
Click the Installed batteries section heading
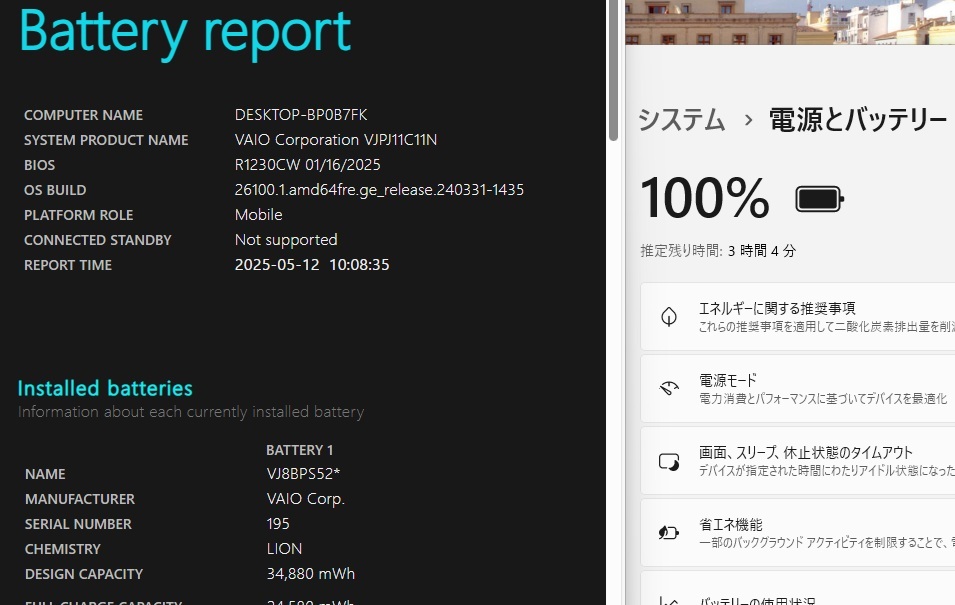[105, 388]
